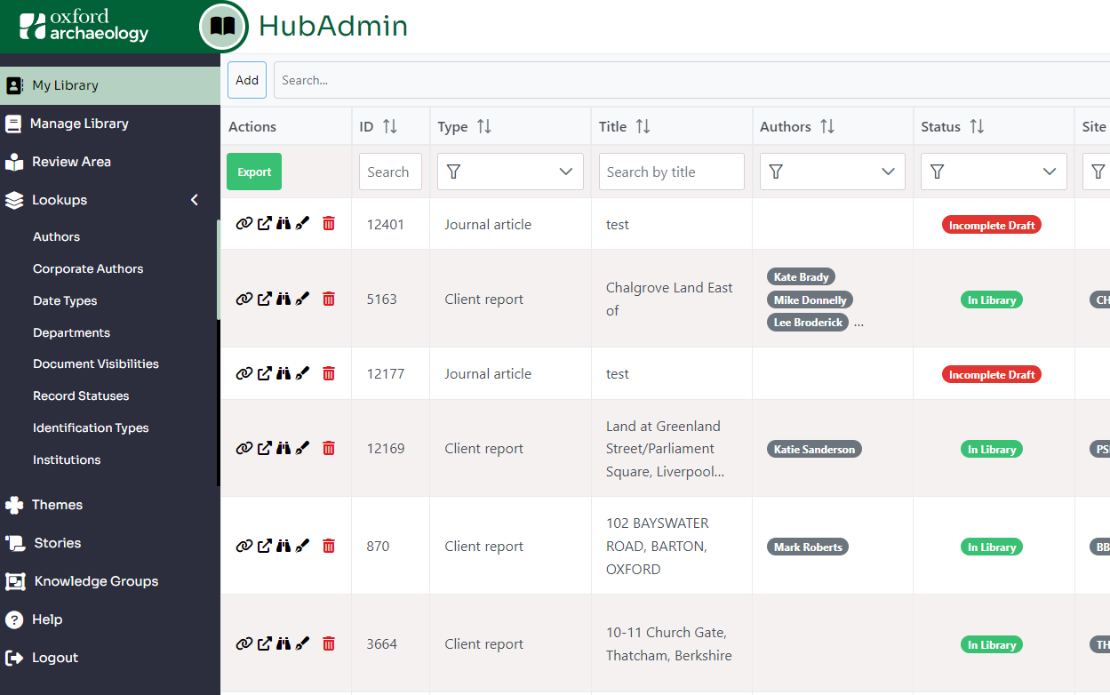
Task: Click the Oxford Archaeology logo
Action: [x=84, y=25]
